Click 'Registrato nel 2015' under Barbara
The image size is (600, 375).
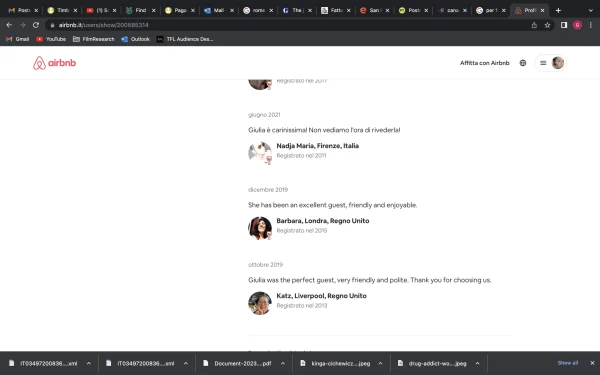pos(302,231)
